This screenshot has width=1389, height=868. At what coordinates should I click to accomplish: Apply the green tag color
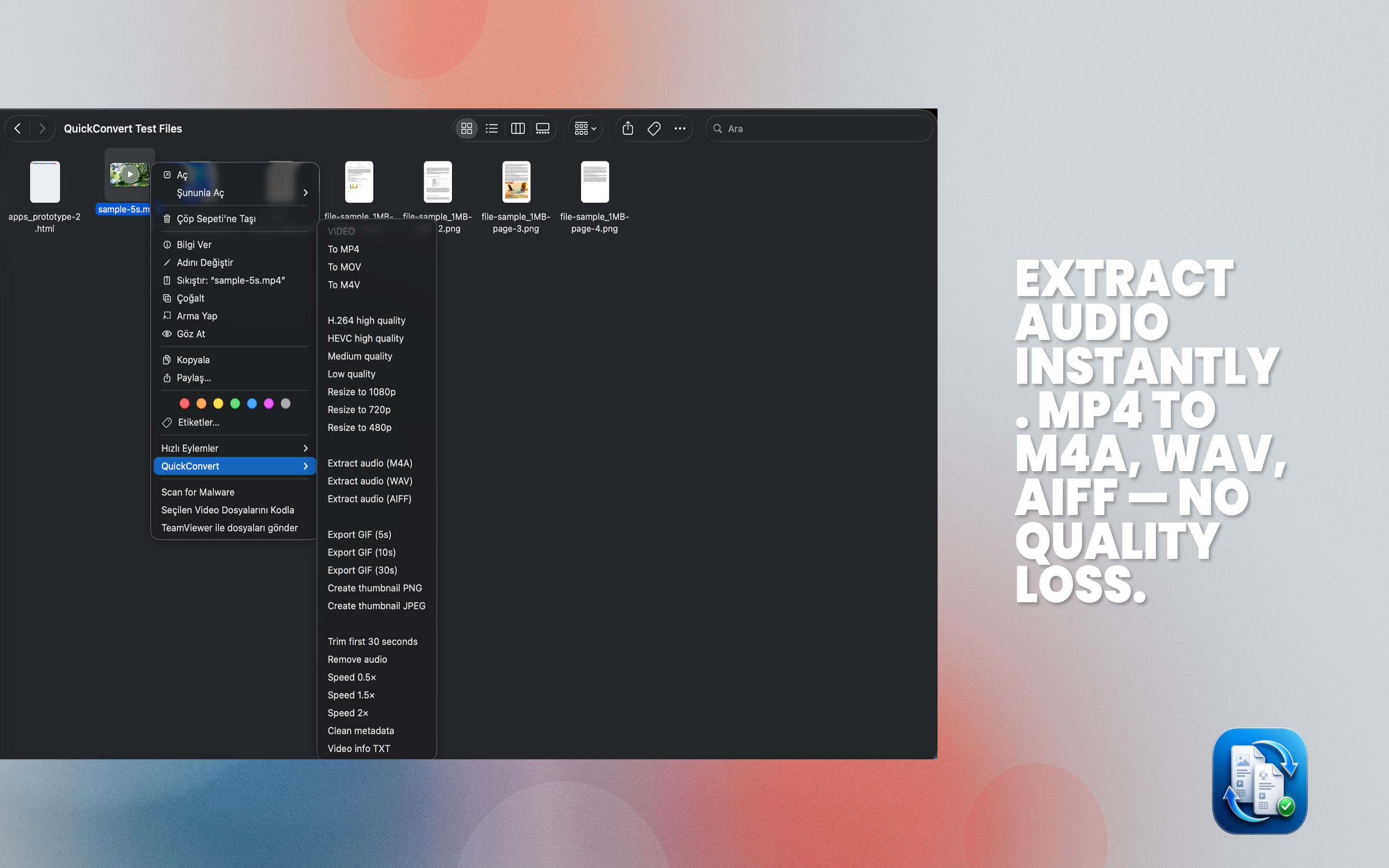(235, 404)
